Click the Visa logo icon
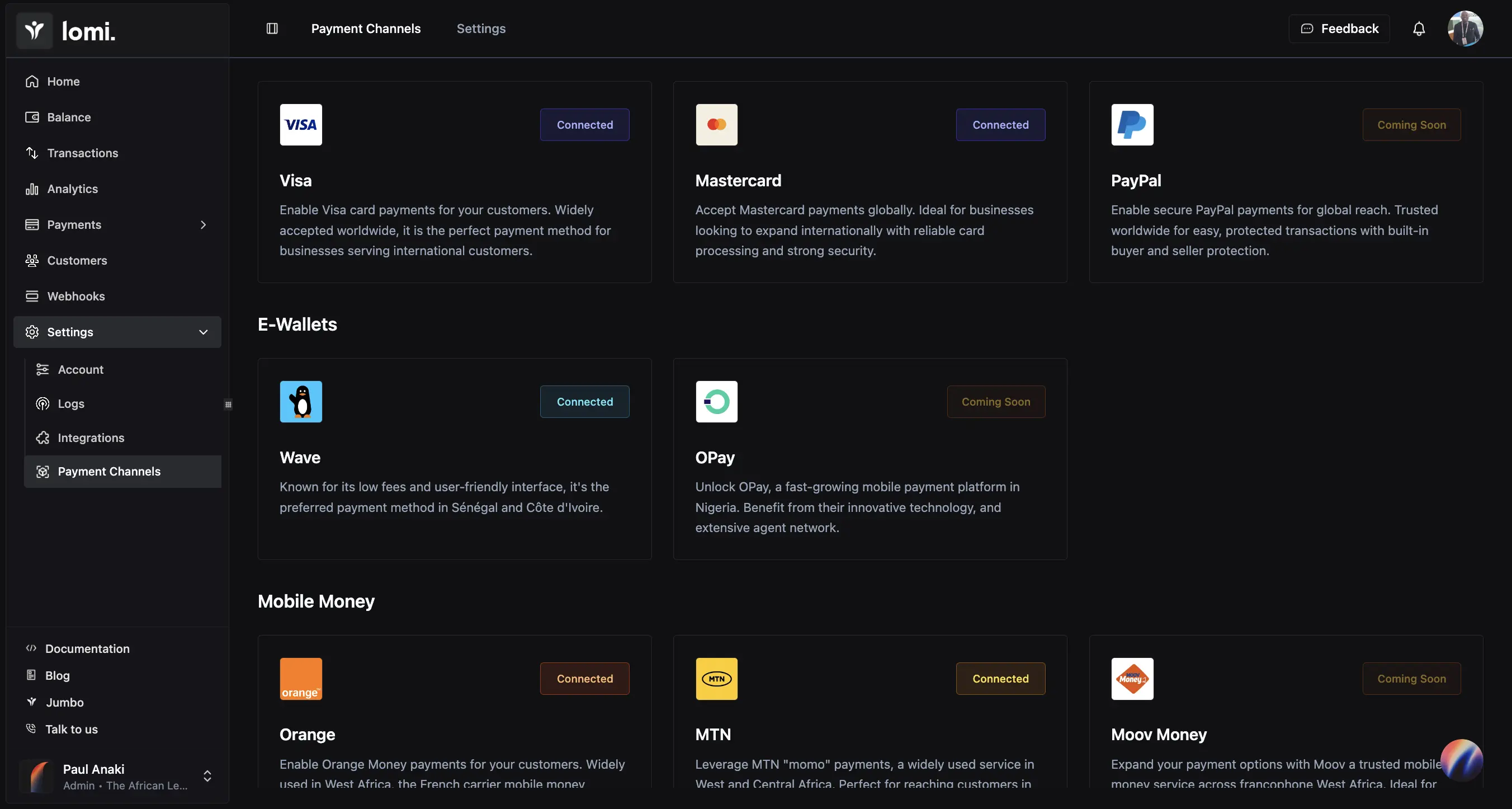This screenshot has height=809, width=1512. pos(300,124)
